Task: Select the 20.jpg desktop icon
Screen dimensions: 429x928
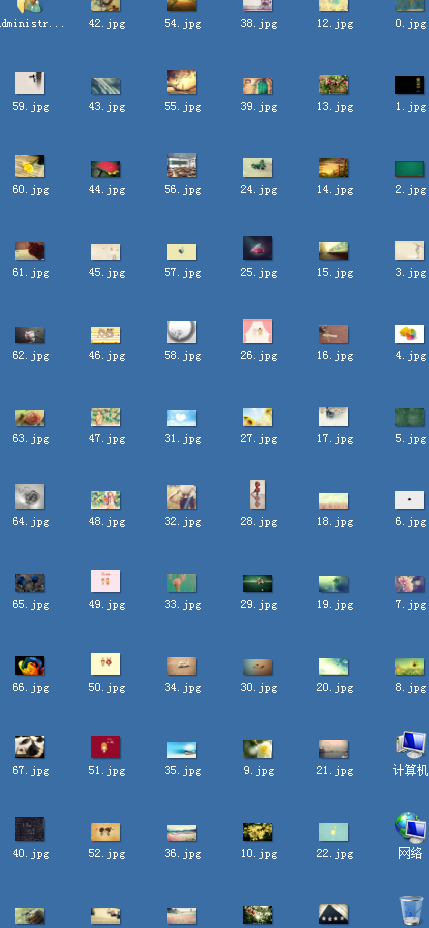Action: pos(334,666)
